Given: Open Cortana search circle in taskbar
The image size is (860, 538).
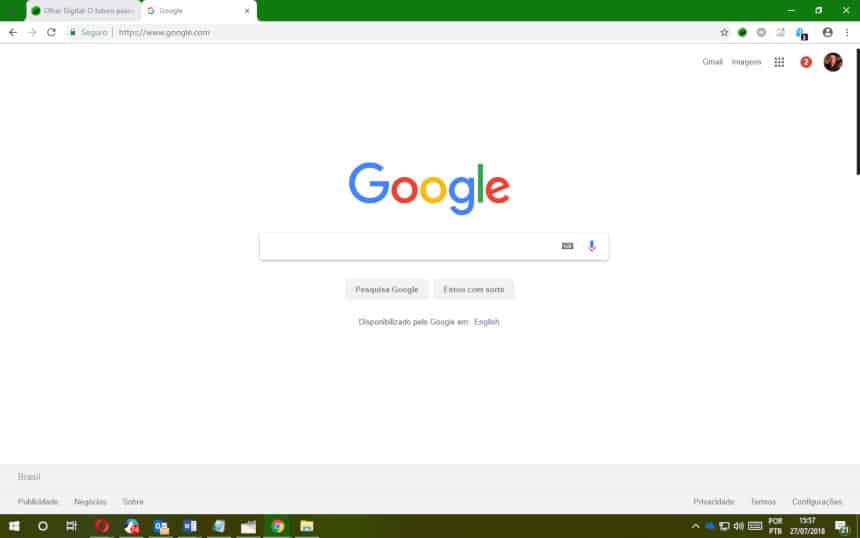Looking at the screenshot, I should 43,526.
